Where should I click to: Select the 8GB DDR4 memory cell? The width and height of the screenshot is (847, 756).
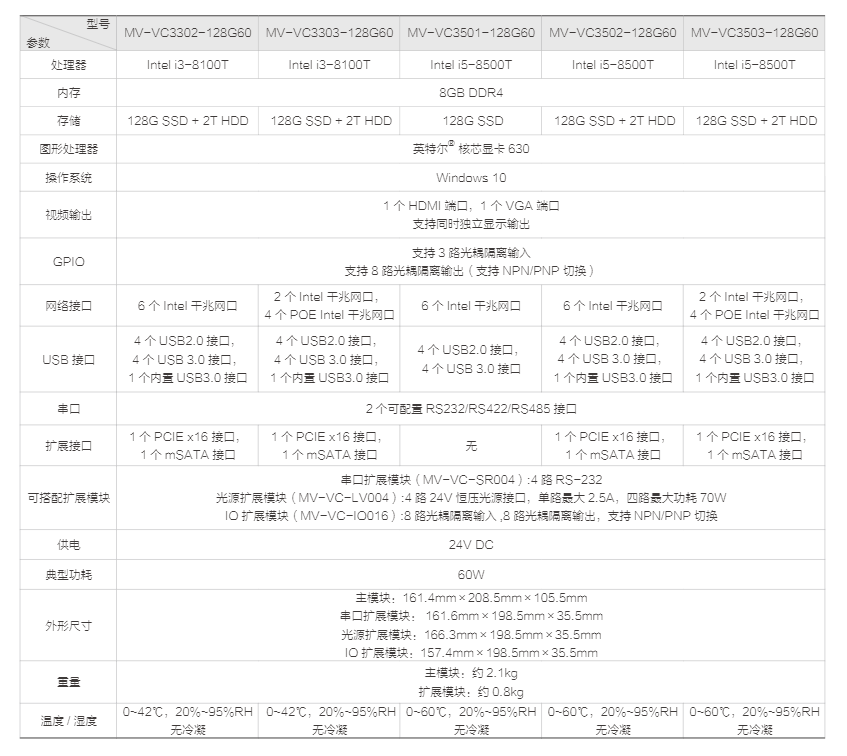(x=471, y=92)
